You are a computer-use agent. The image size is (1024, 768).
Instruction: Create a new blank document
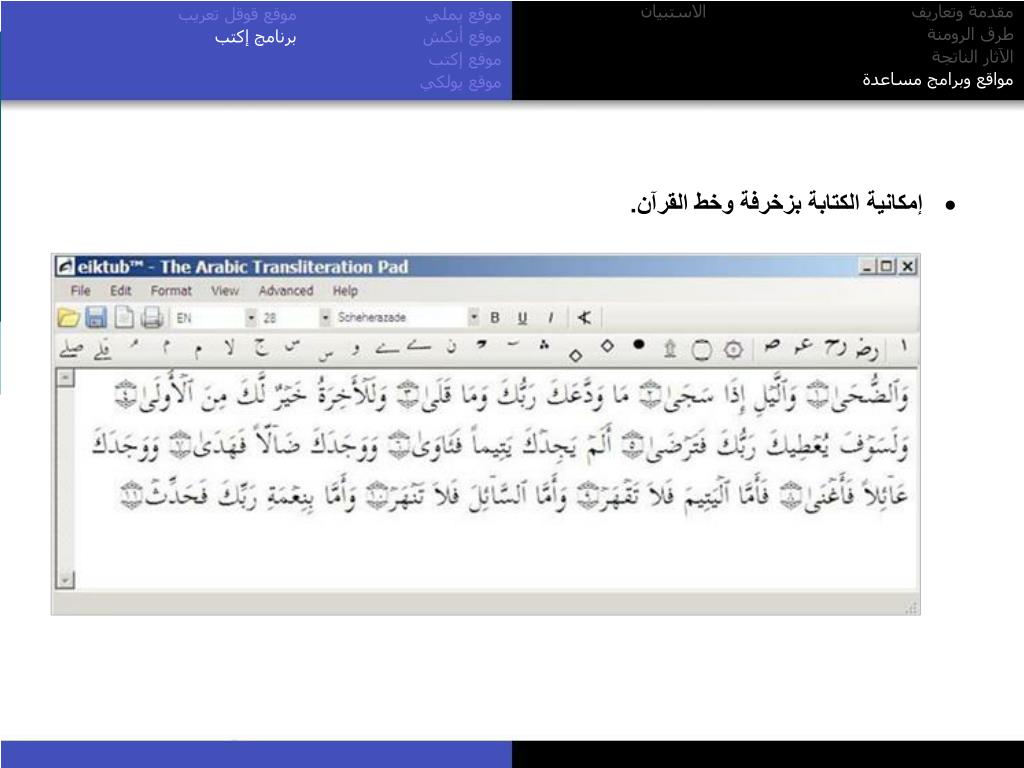(x=123, y=317)
